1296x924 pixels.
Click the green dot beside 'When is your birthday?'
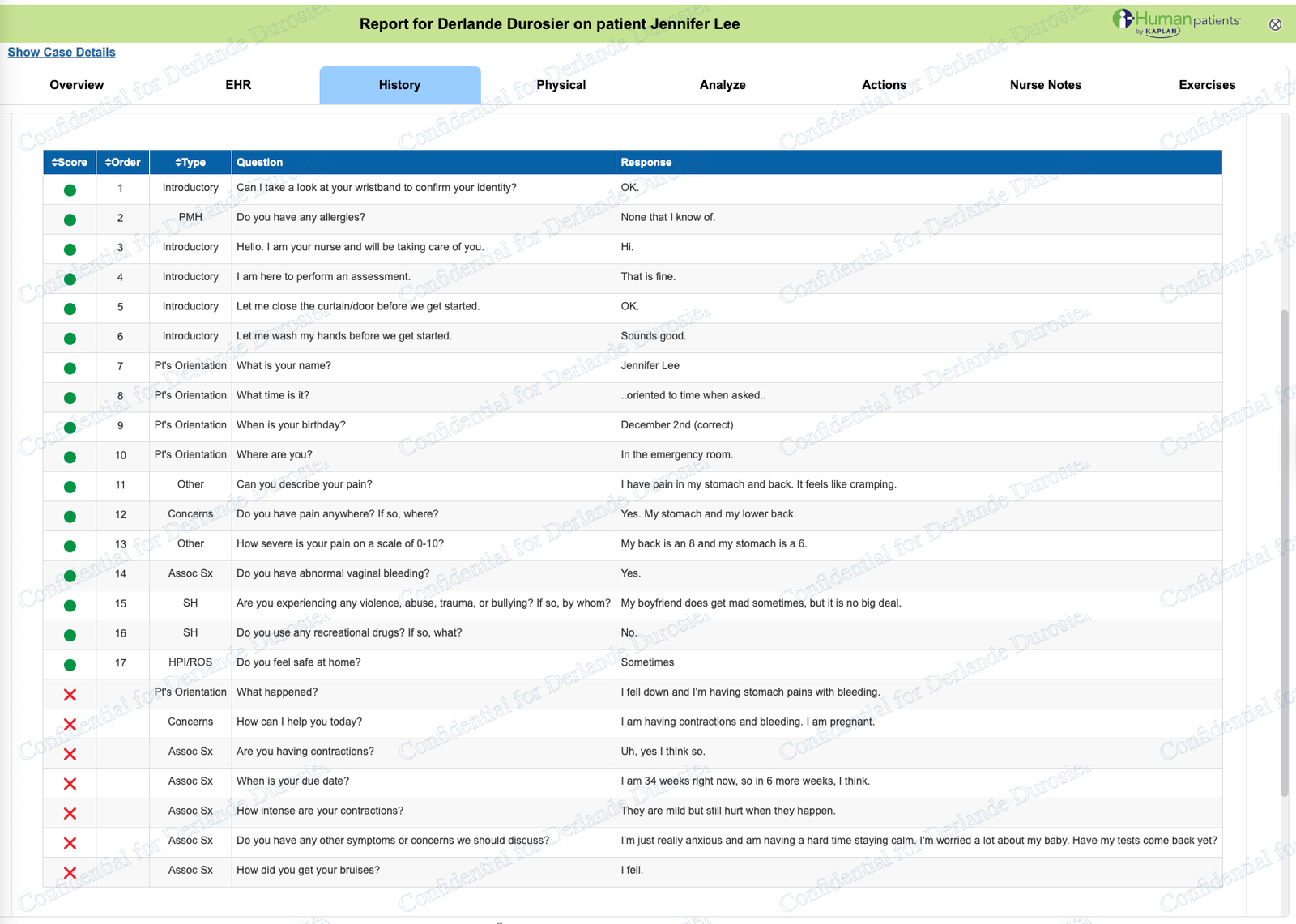(70, 428)
